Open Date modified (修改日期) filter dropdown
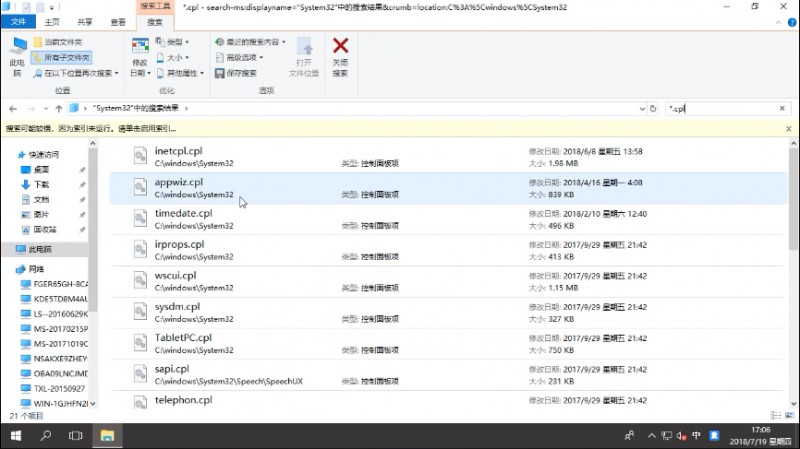This screenshot has height=449, width=800. tap(140, 57)
